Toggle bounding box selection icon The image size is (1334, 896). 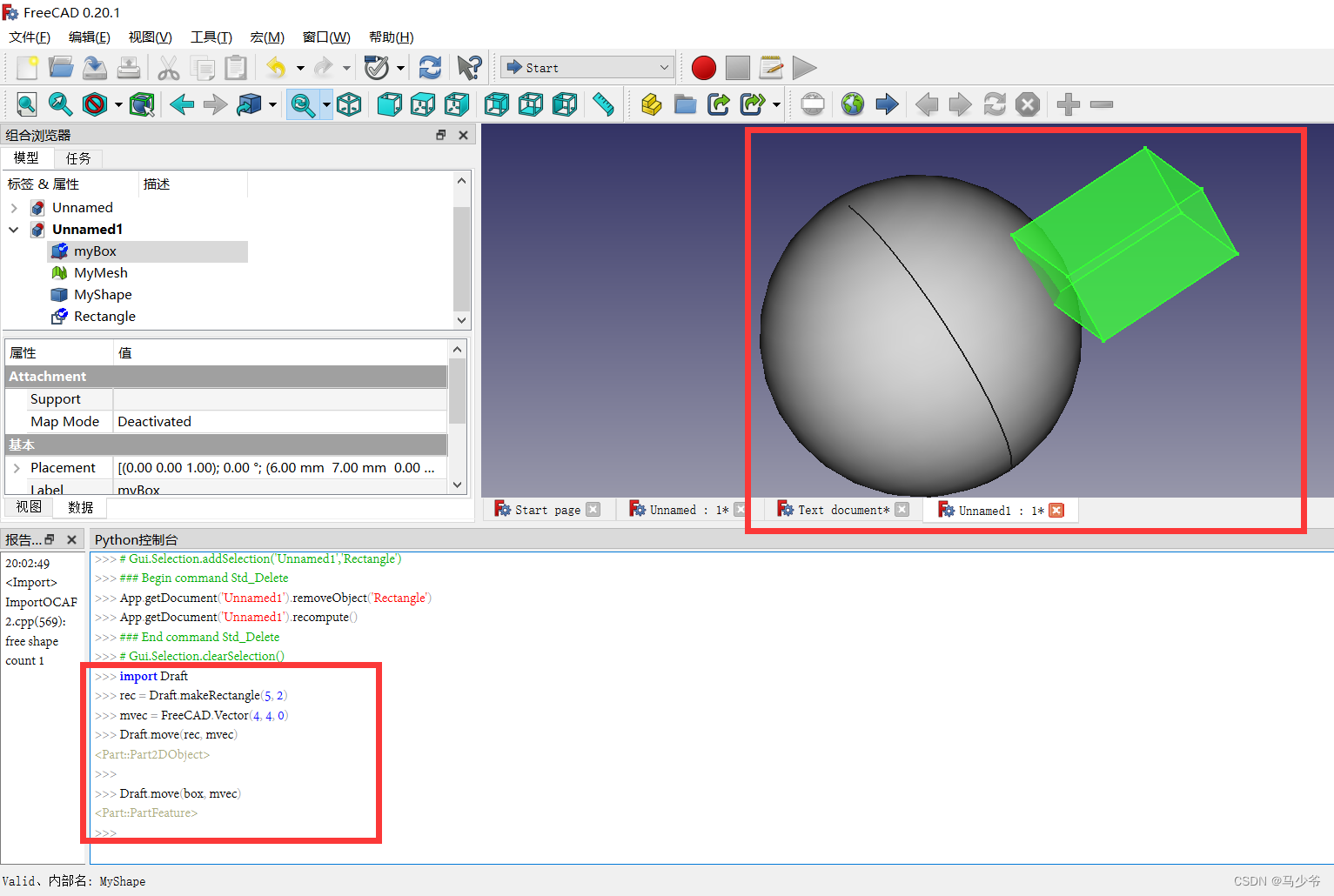tap(142, 104)
